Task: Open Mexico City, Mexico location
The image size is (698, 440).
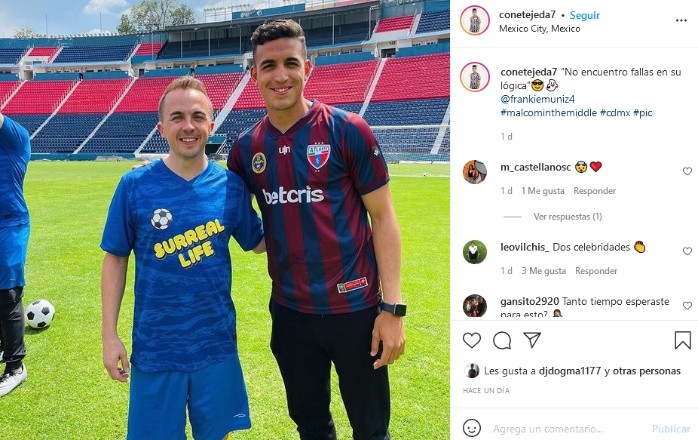Action: click(540, 29)
